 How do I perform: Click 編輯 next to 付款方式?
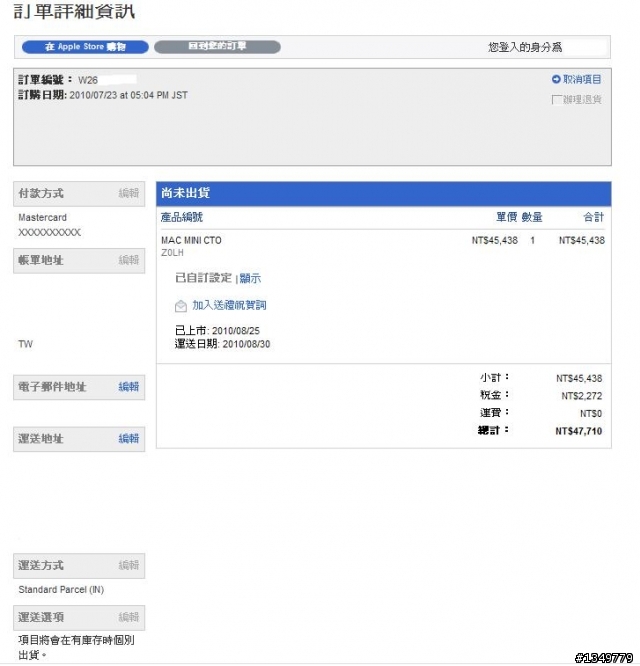click(129, 193)
